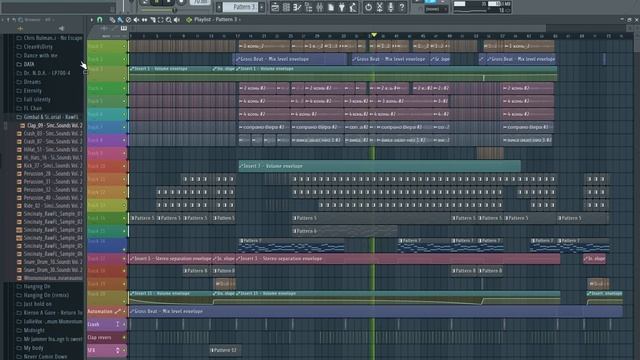Select Clap_09 - Sinc.Sounds Vol. 2 sample
The image size is (640, 360).
click(55, 125)
